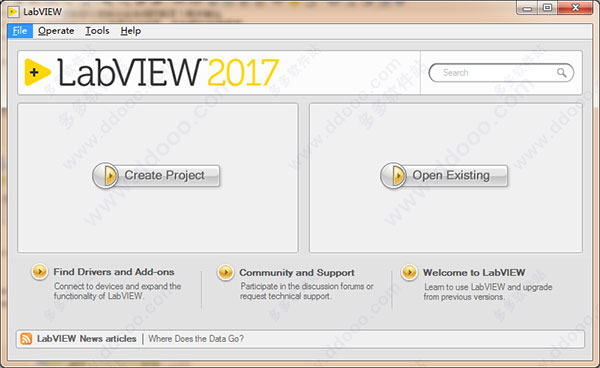Click the arrow icon beside Find Drivers and Add-ons

(39, 272)
